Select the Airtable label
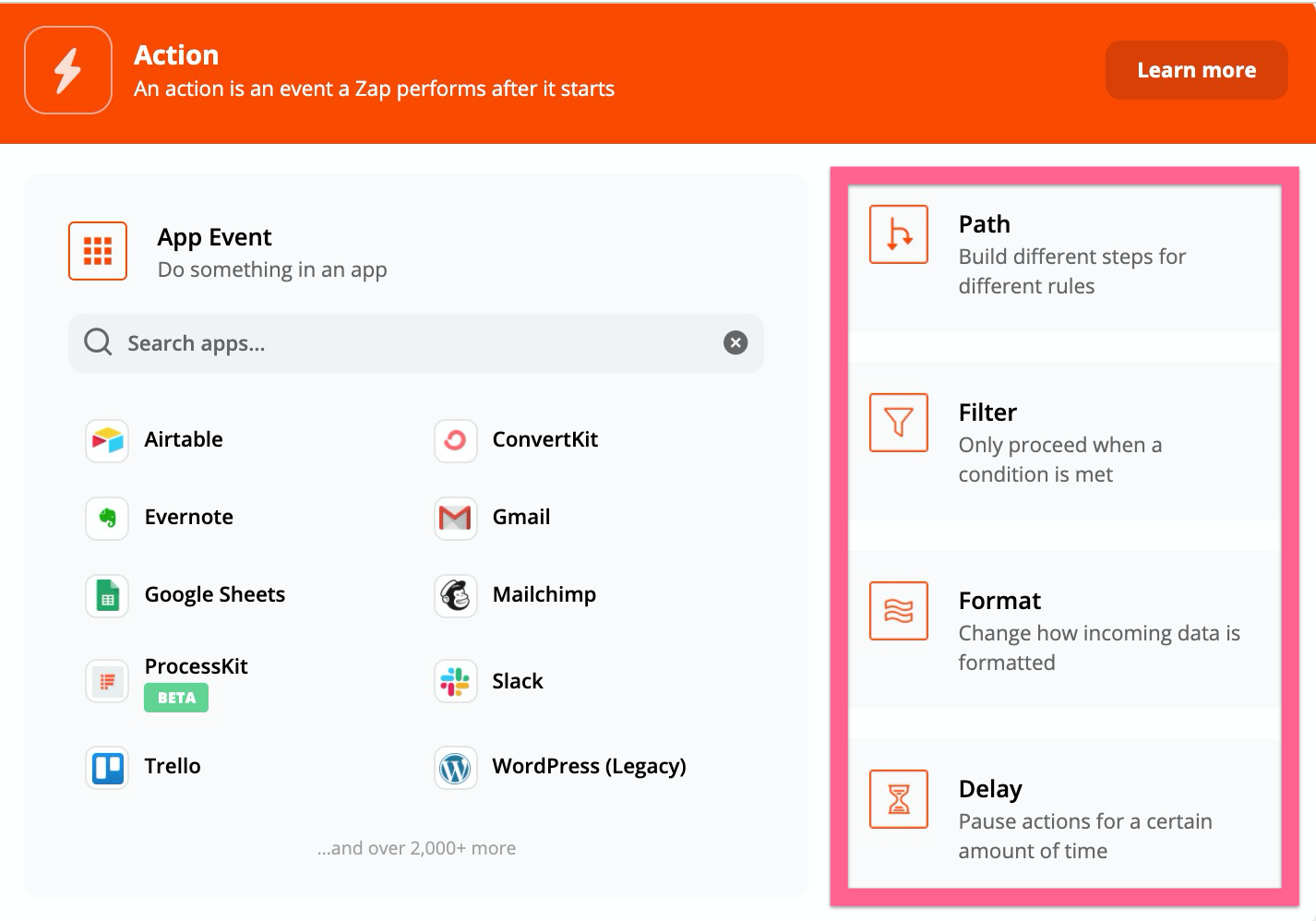1316x921 pixels. [184, 439]
